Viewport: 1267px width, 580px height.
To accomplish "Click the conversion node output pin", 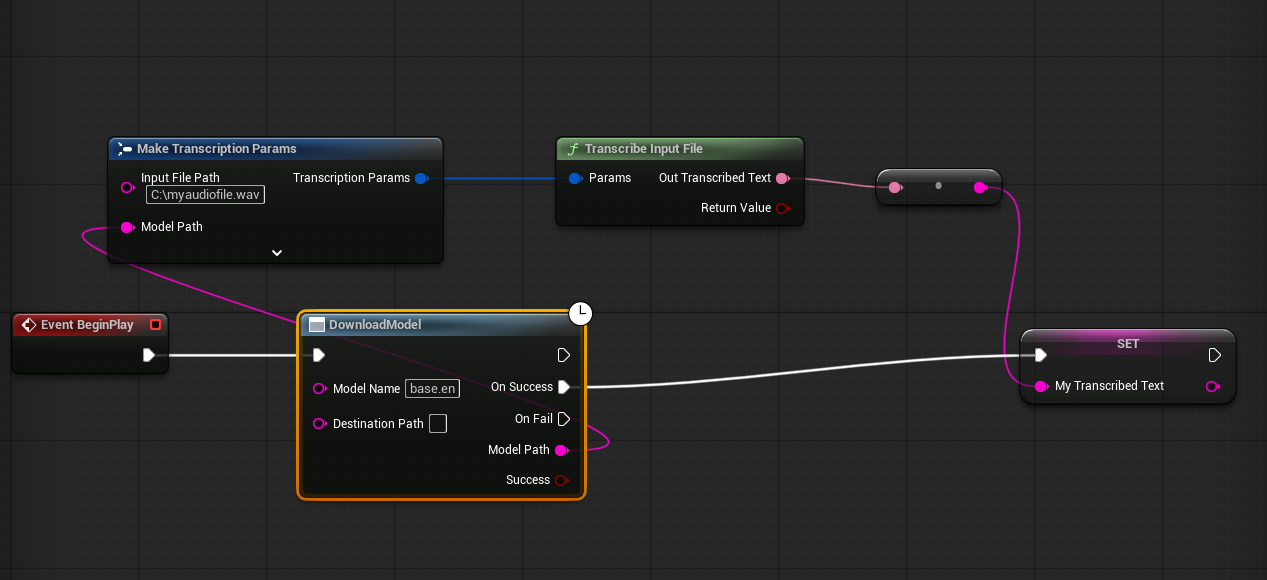I will (980, 187).
